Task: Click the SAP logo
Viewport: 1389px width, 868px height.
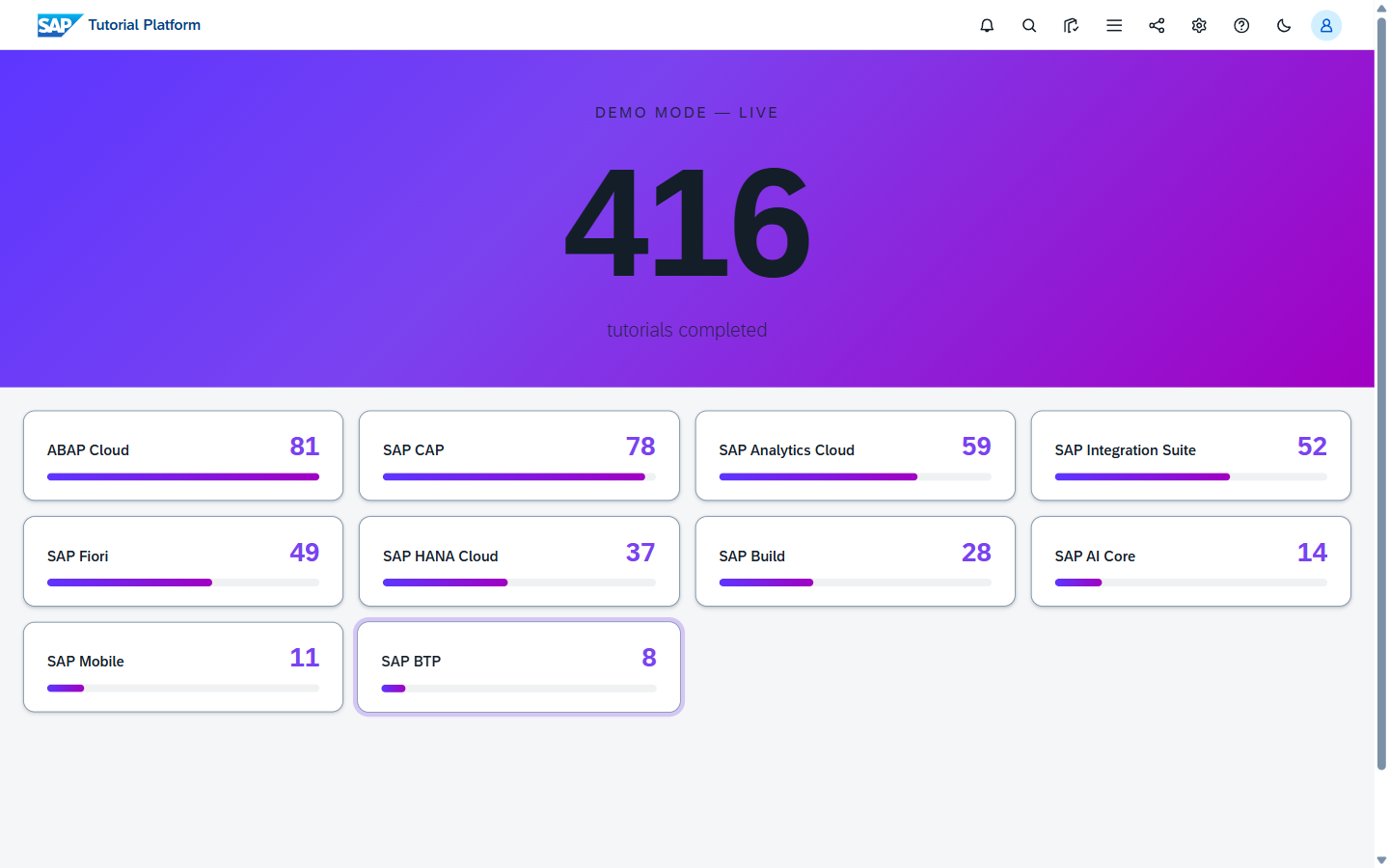Action: (60, 25)
